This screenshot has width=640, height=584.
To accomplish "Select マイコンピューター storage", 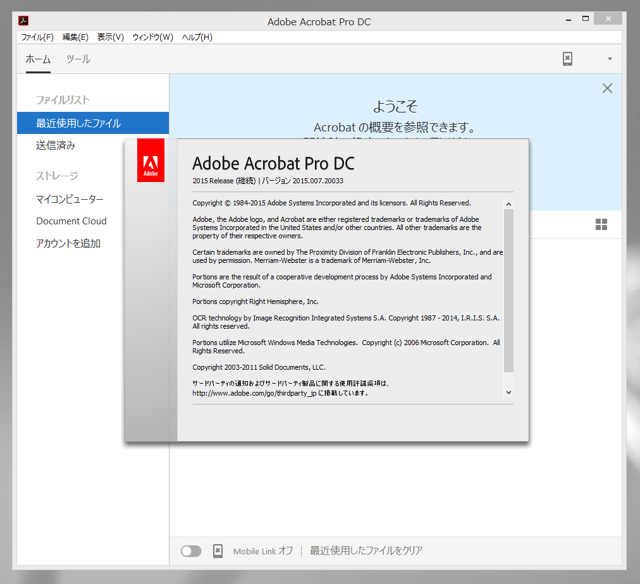I will (x=69, y=199).
